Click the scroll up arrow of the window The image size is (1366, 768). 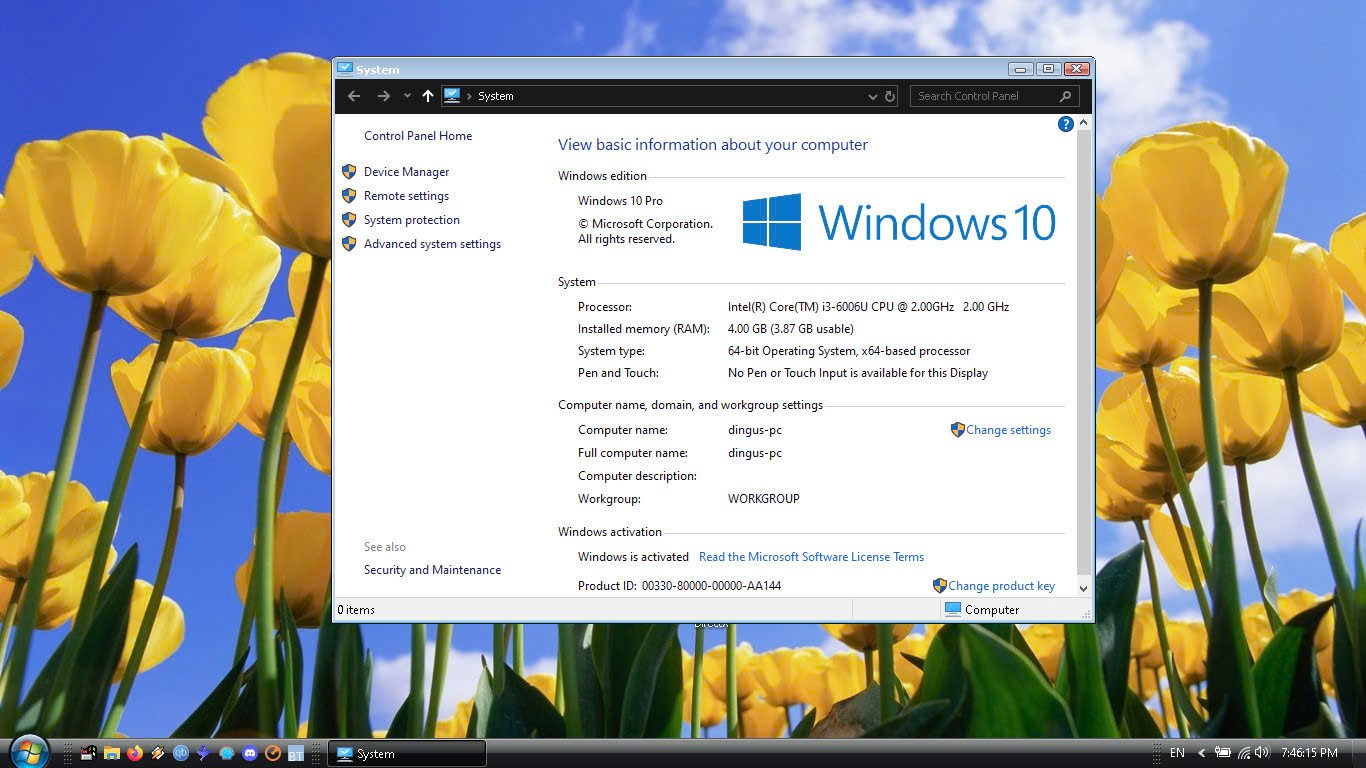click(x=1083, y=123)
